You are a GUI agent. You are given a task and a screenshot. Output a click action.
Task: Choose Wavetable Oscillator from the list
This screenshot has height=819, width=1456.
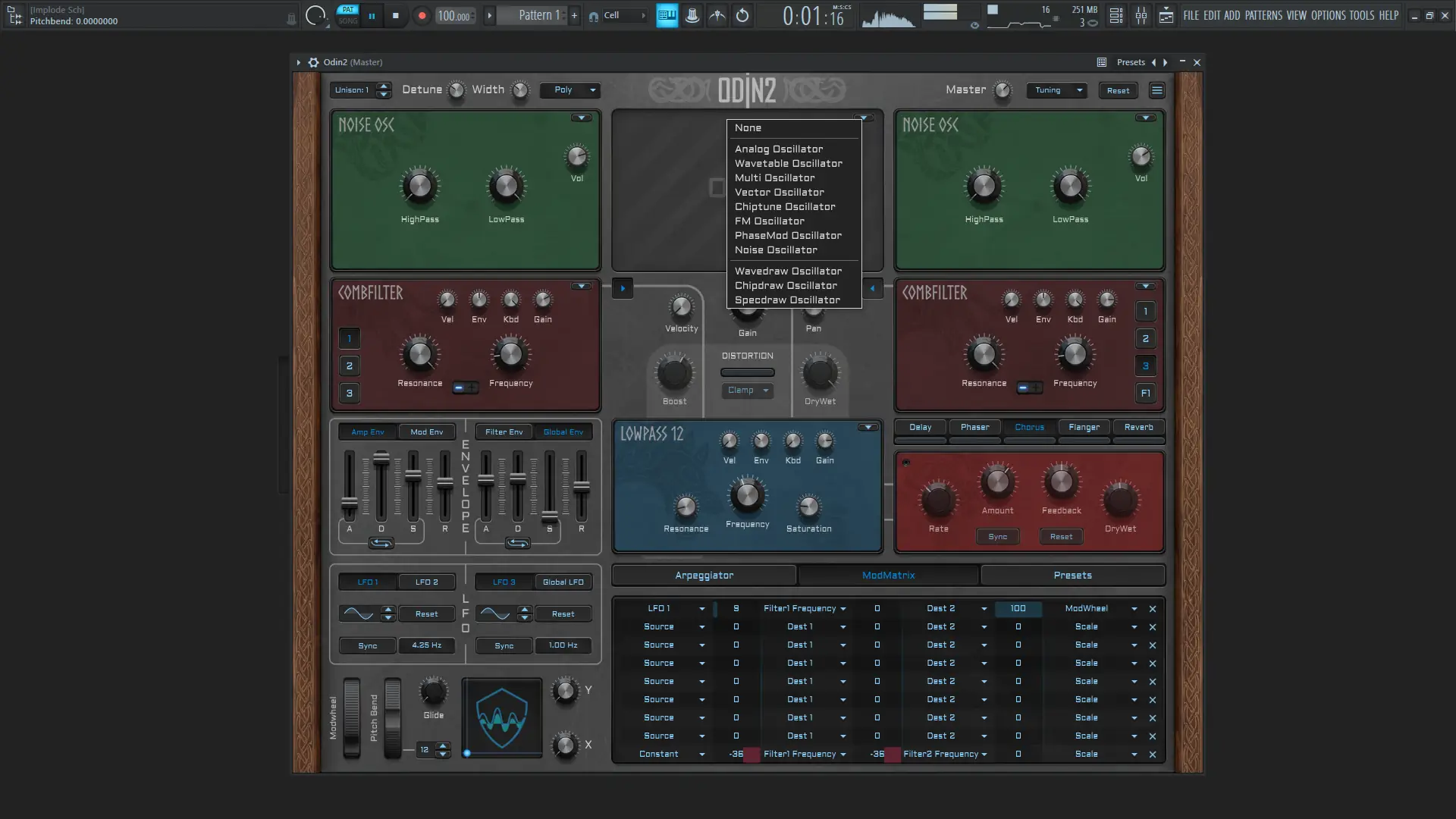tap(788, 164)
